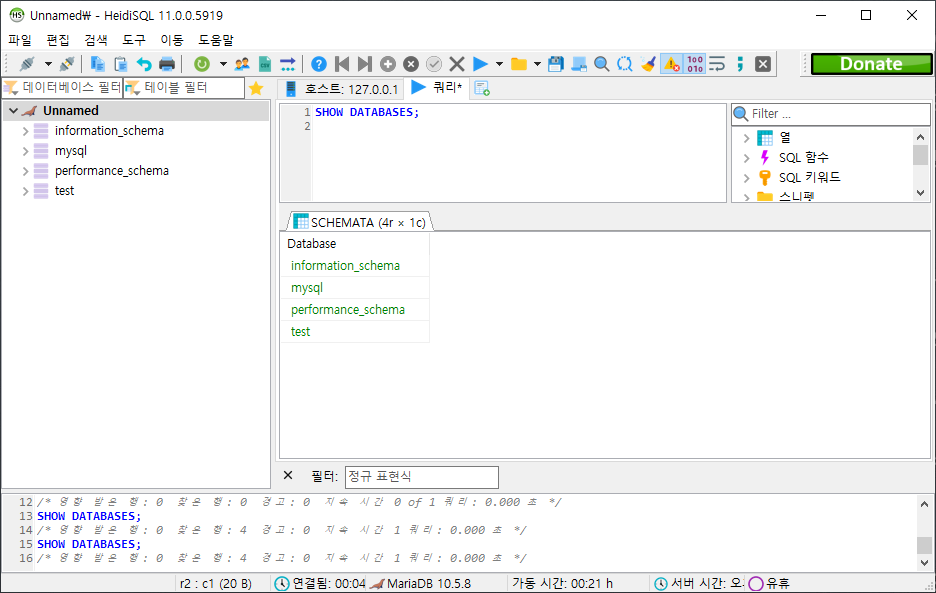Expand the information_schema tree node
This screenshot has width=936, height=593.
[x=25, y=131]
